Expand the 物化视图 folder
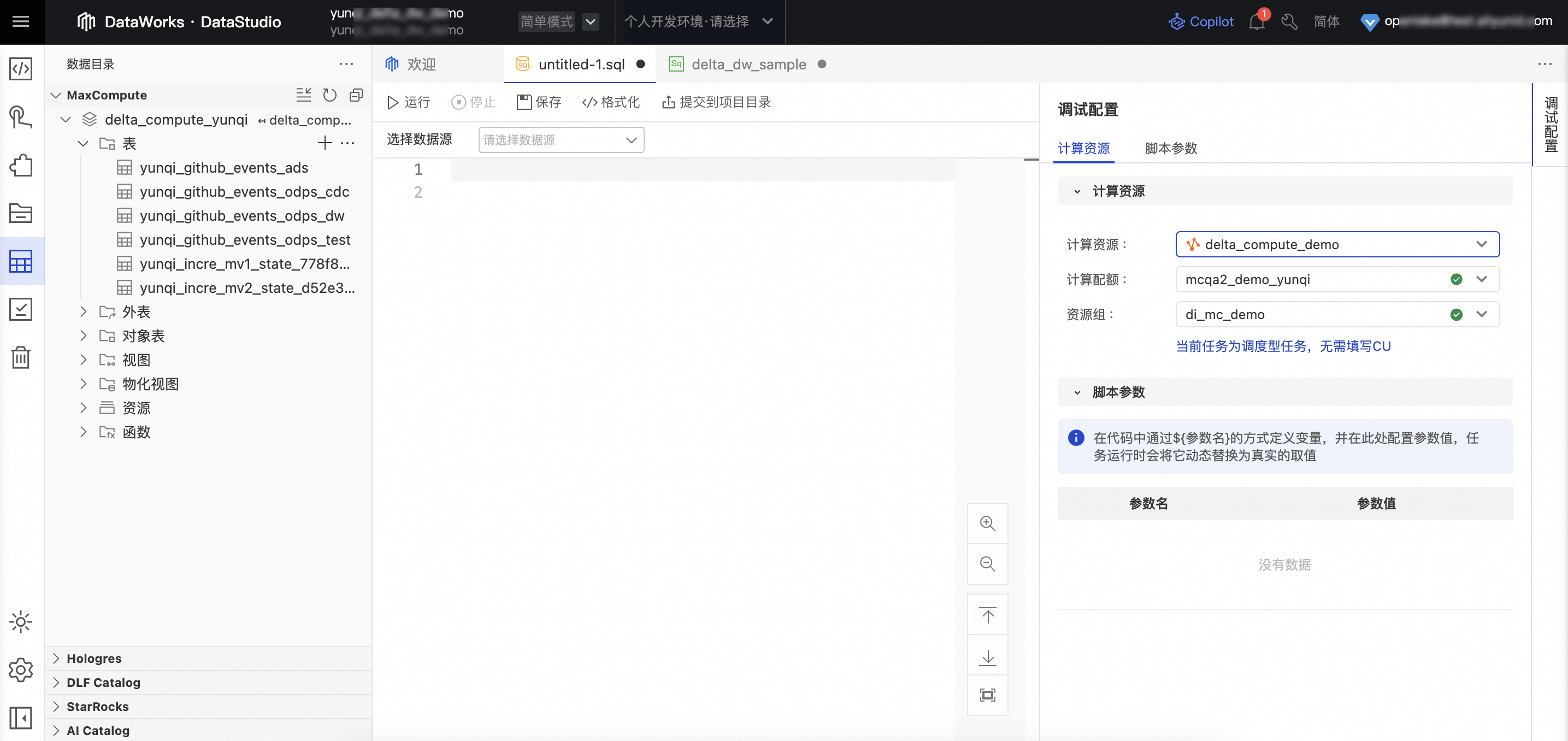Image resolution: width=1568 pixels, height=741 pixels. coord(84,384)
